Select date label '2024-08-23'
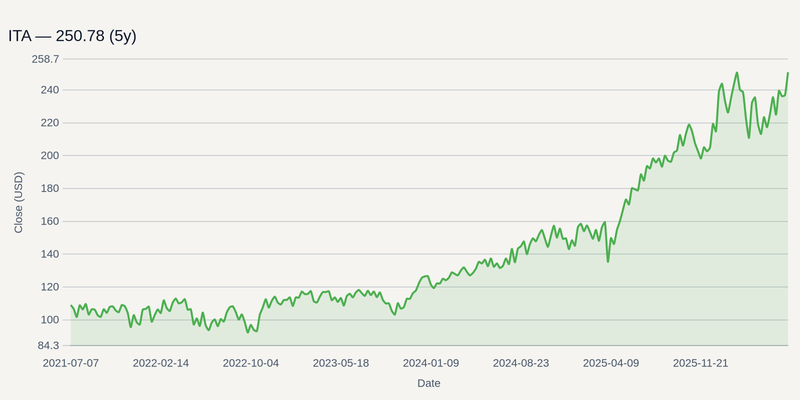Screen dimensions: 800x400 point(521,363)
